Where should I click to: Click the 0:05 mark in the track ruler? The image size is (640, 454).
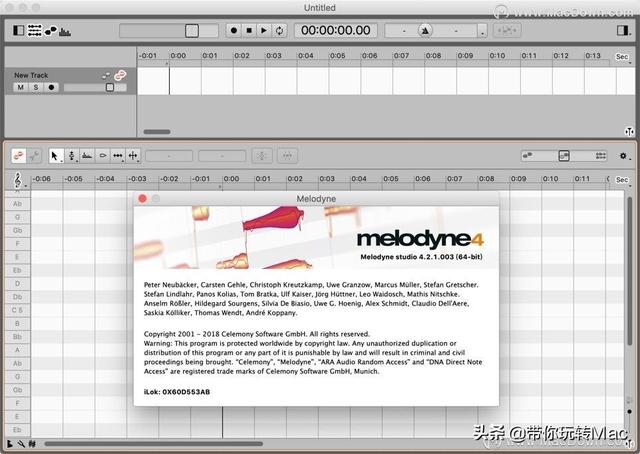coord(338,56)
